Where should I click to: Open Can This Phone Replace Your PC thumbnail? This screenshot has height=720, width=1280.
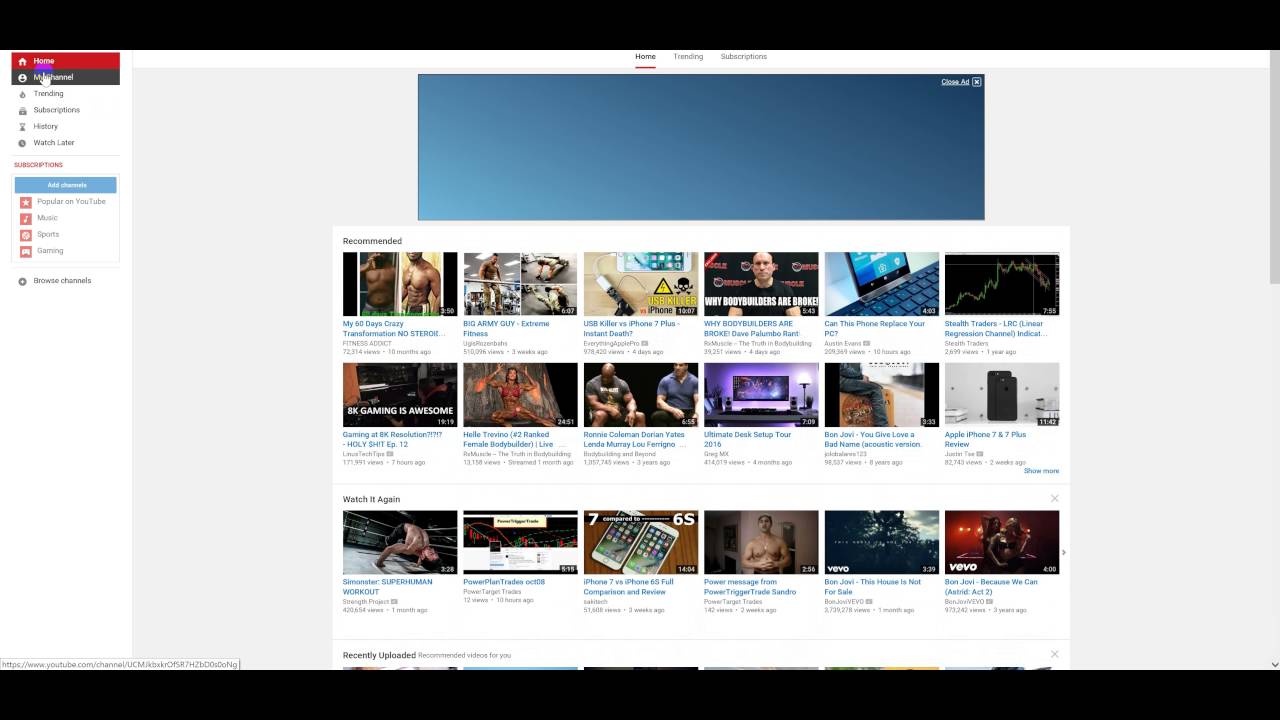(882, 284)
